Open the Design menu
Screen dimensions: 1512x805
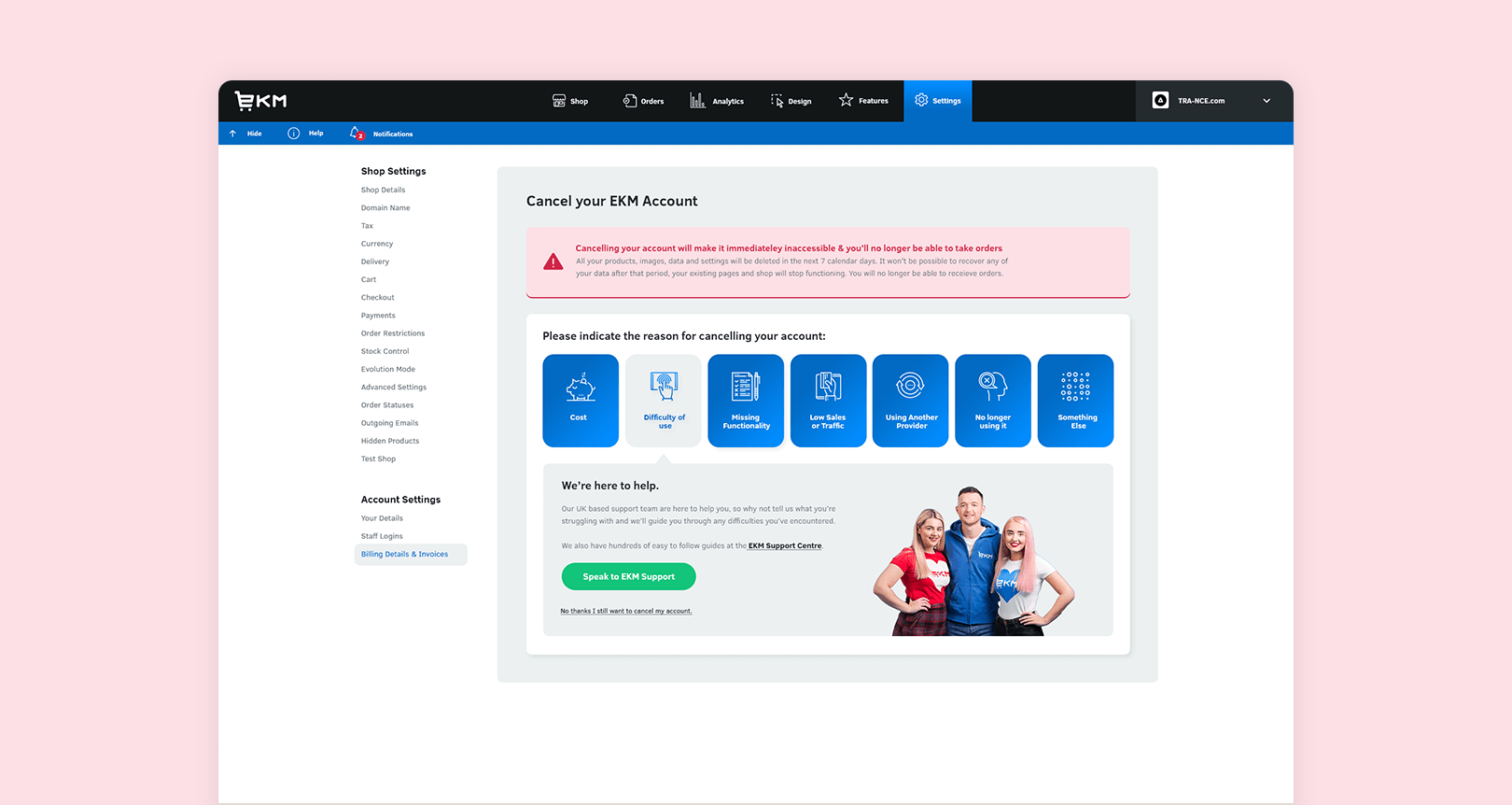791,101
